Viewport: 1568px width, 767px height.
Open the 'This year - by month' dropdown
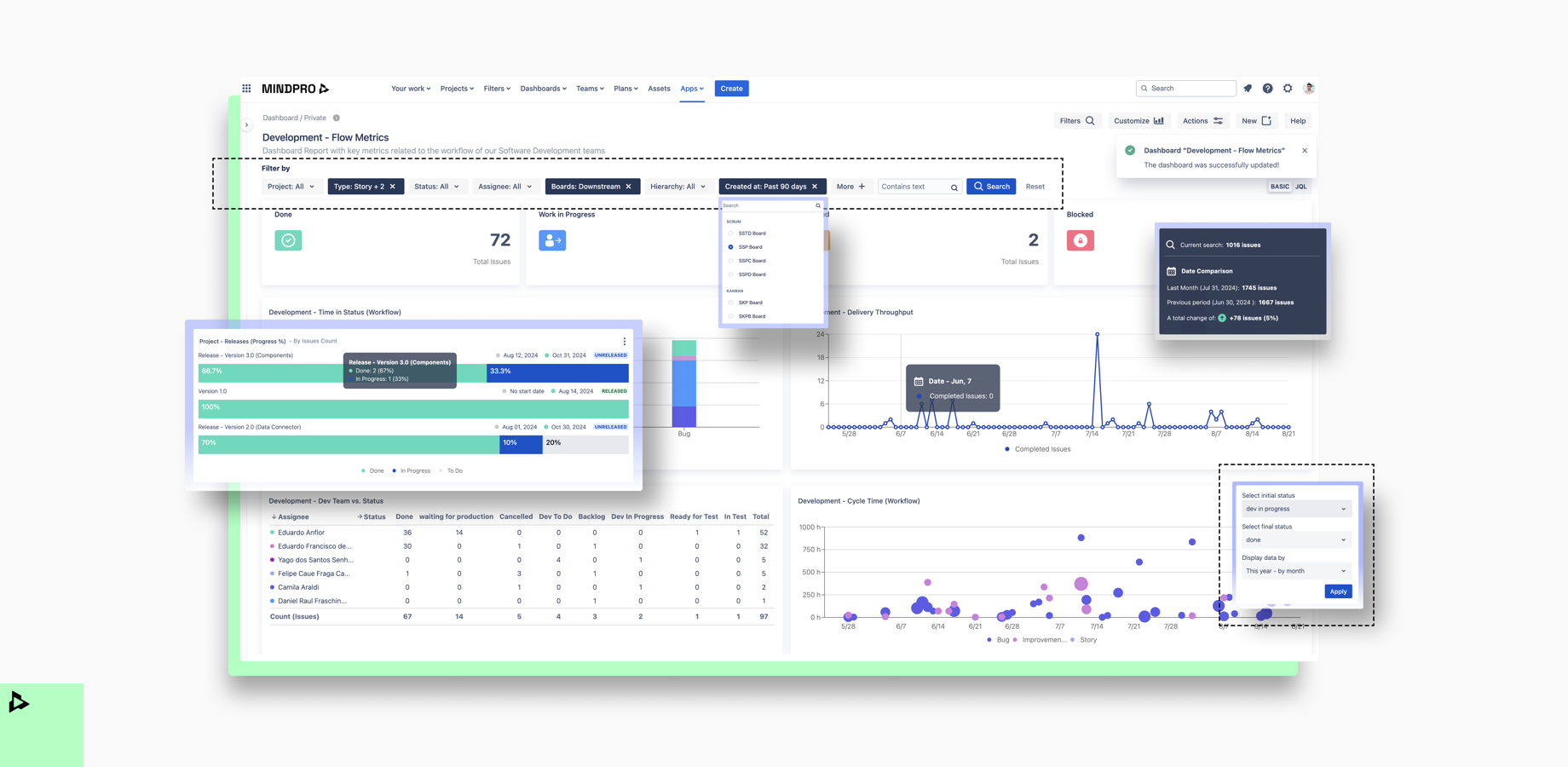point(1295,570)
